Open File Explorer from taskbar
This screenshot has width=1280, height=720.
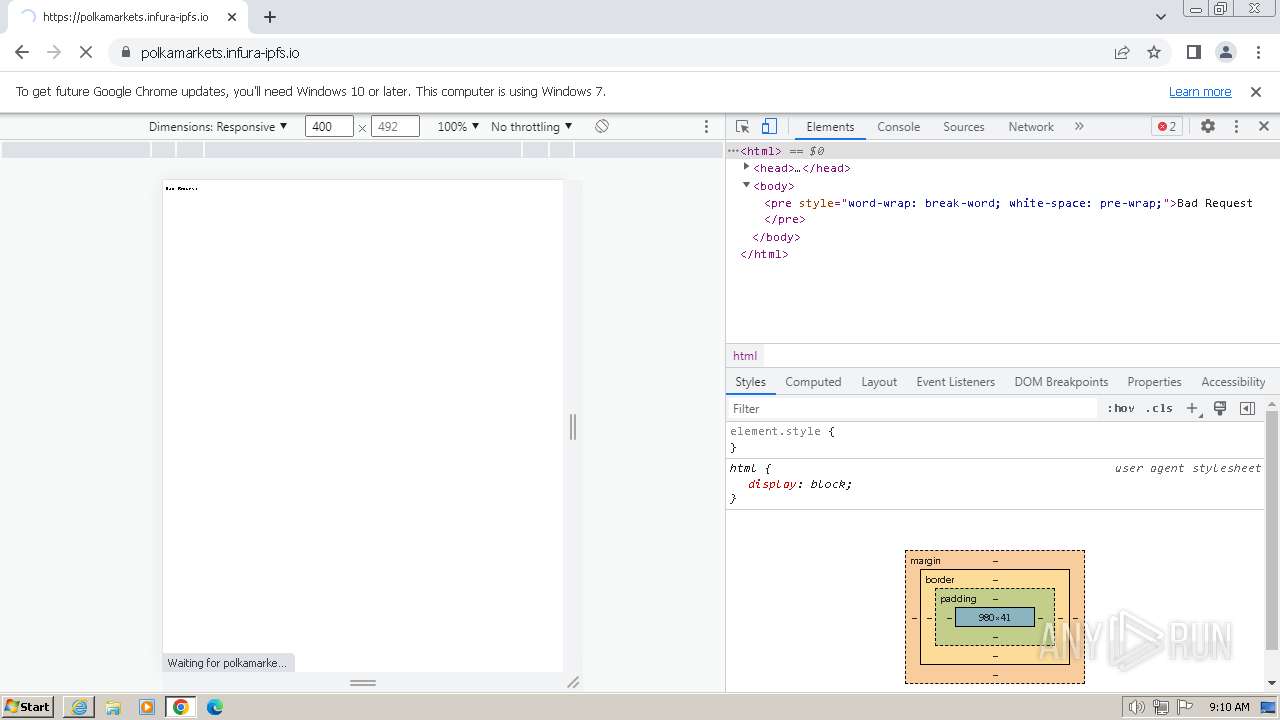113,707
